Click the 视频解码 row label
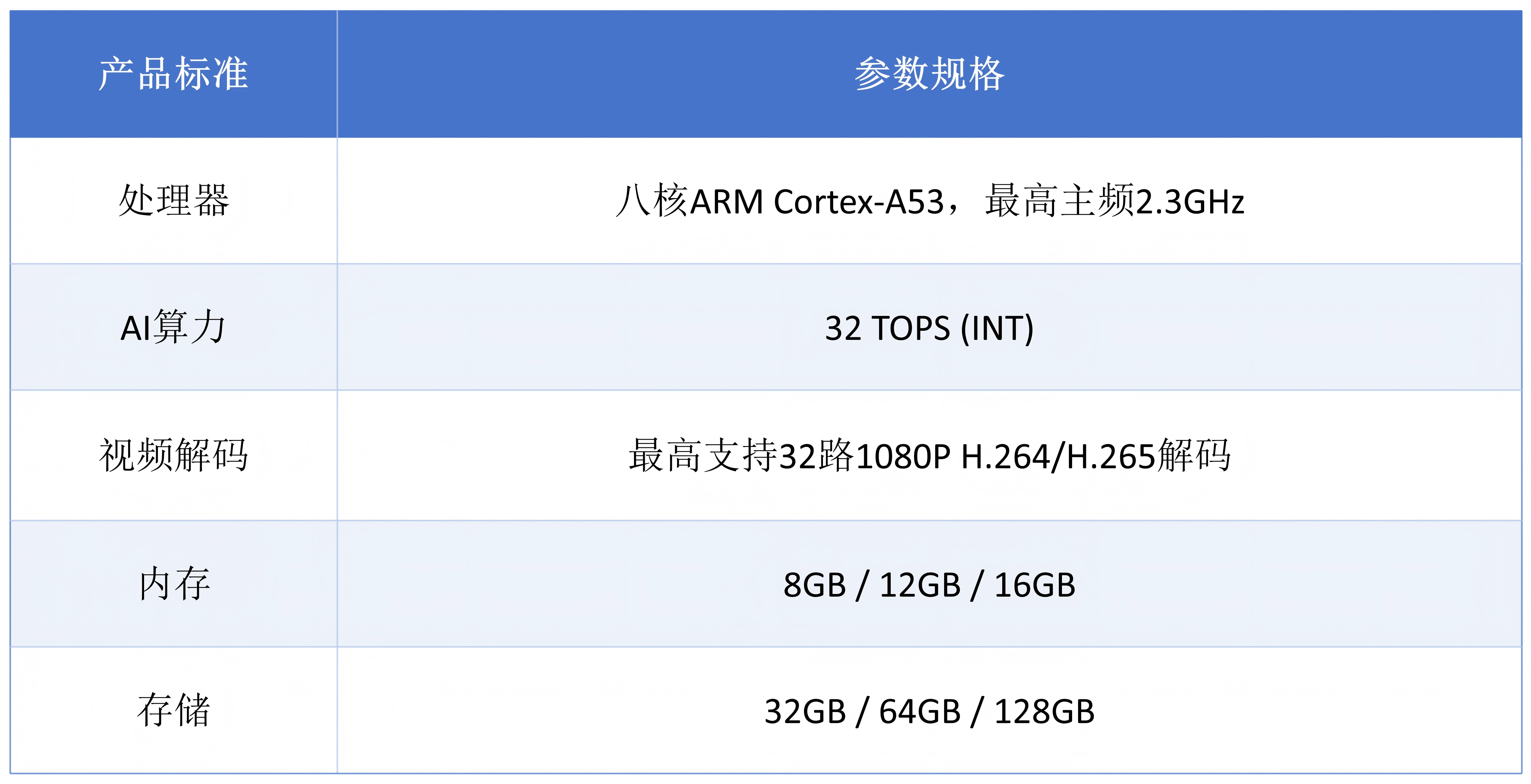The height and width of the screenshot is (784, 1531). click(x=174, y=455)
